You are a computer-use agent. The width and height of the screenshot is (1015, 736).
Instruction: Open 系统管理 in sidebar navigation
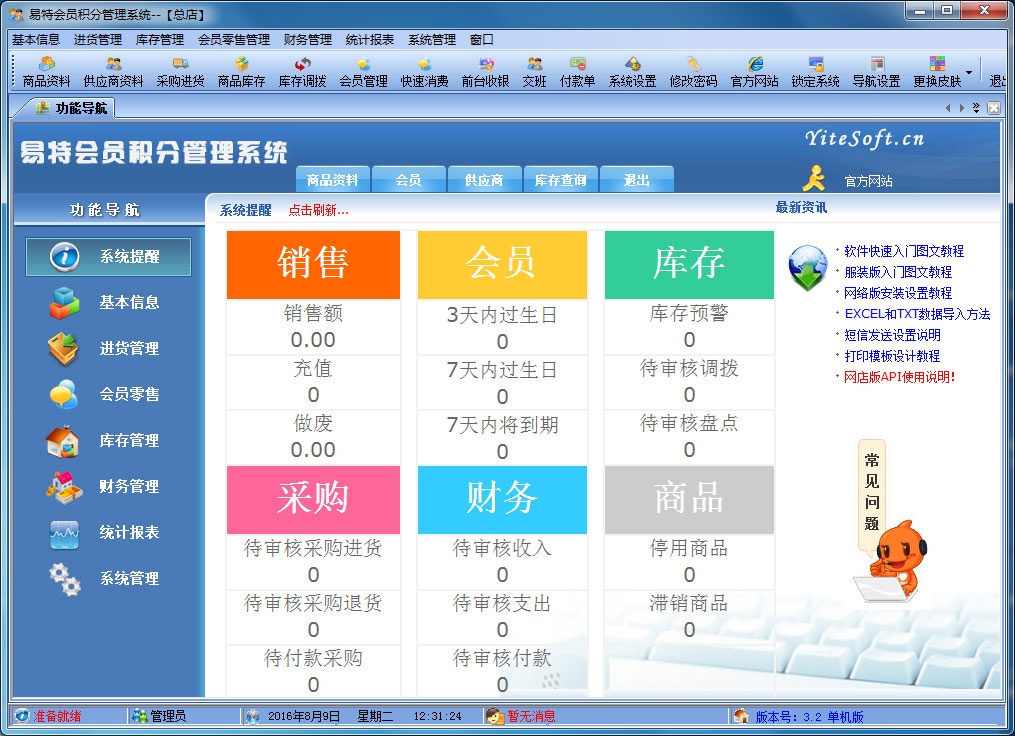click(x=105, y=578)
